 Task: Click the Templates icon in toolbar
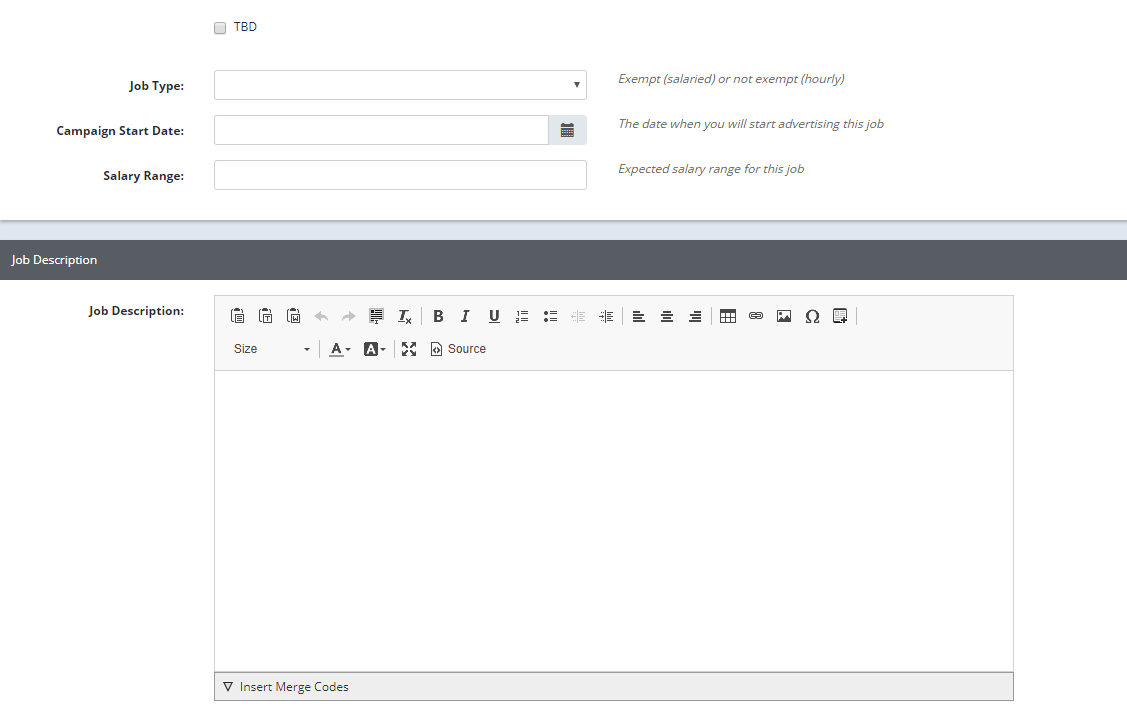point(840,316)
